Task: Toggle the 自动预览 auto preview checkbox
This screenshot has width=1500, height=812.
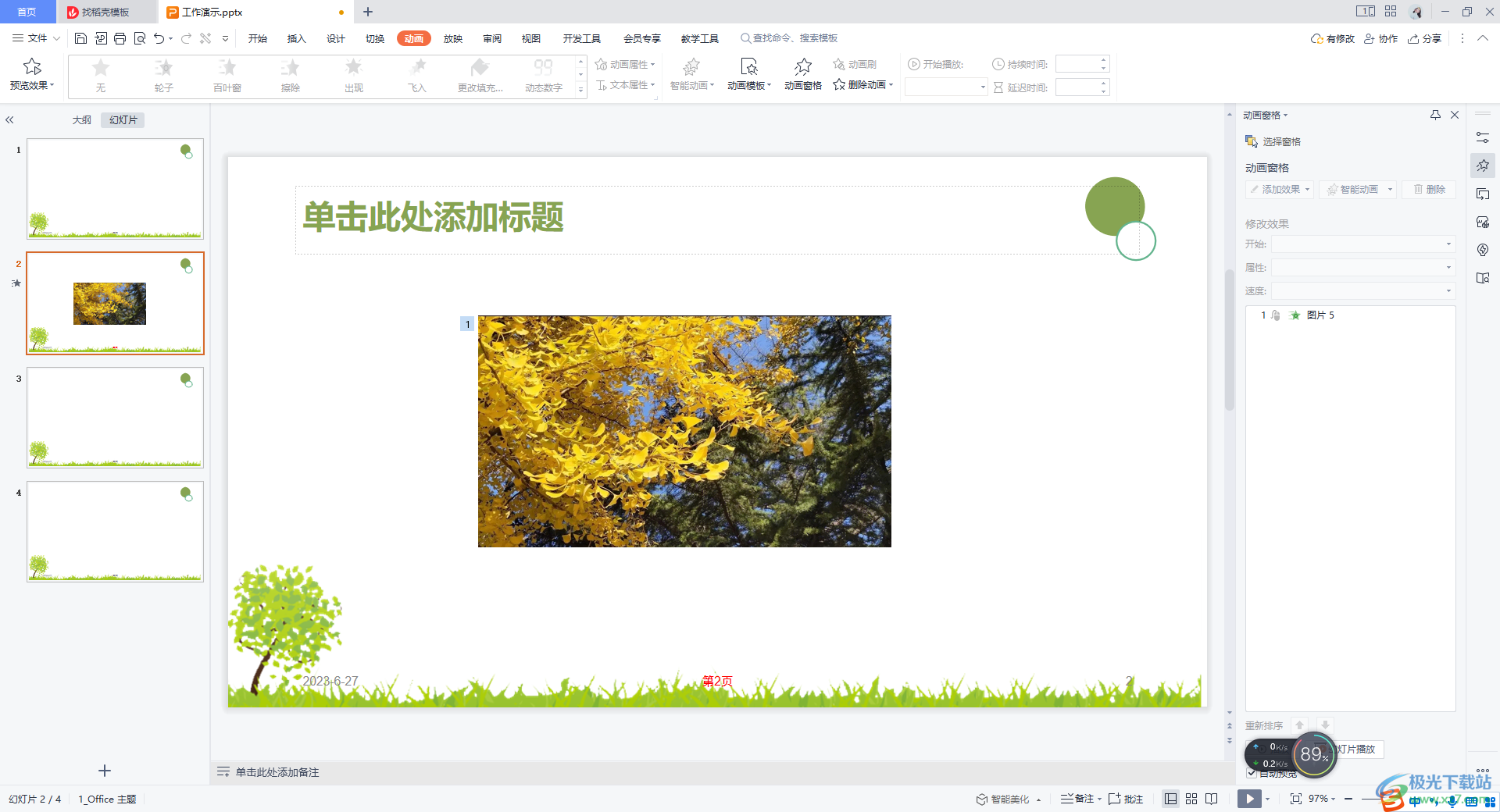Action: (x=1252, y=773)
